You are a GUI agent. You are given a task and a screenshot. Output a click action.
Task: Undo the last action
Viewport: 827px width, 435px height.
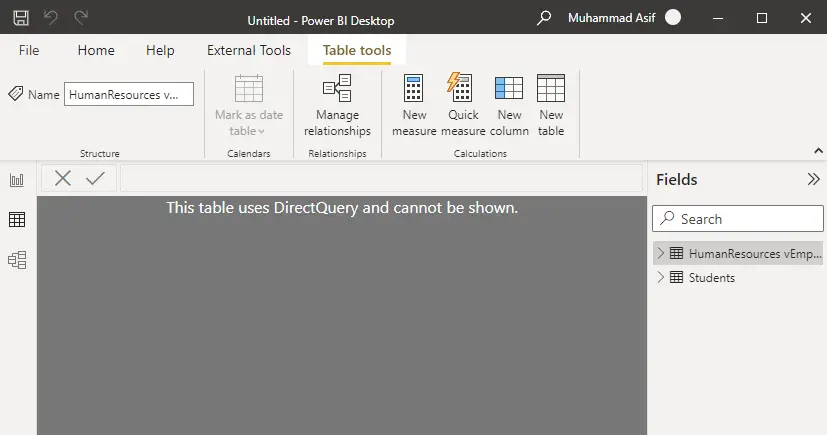(51, 18)
